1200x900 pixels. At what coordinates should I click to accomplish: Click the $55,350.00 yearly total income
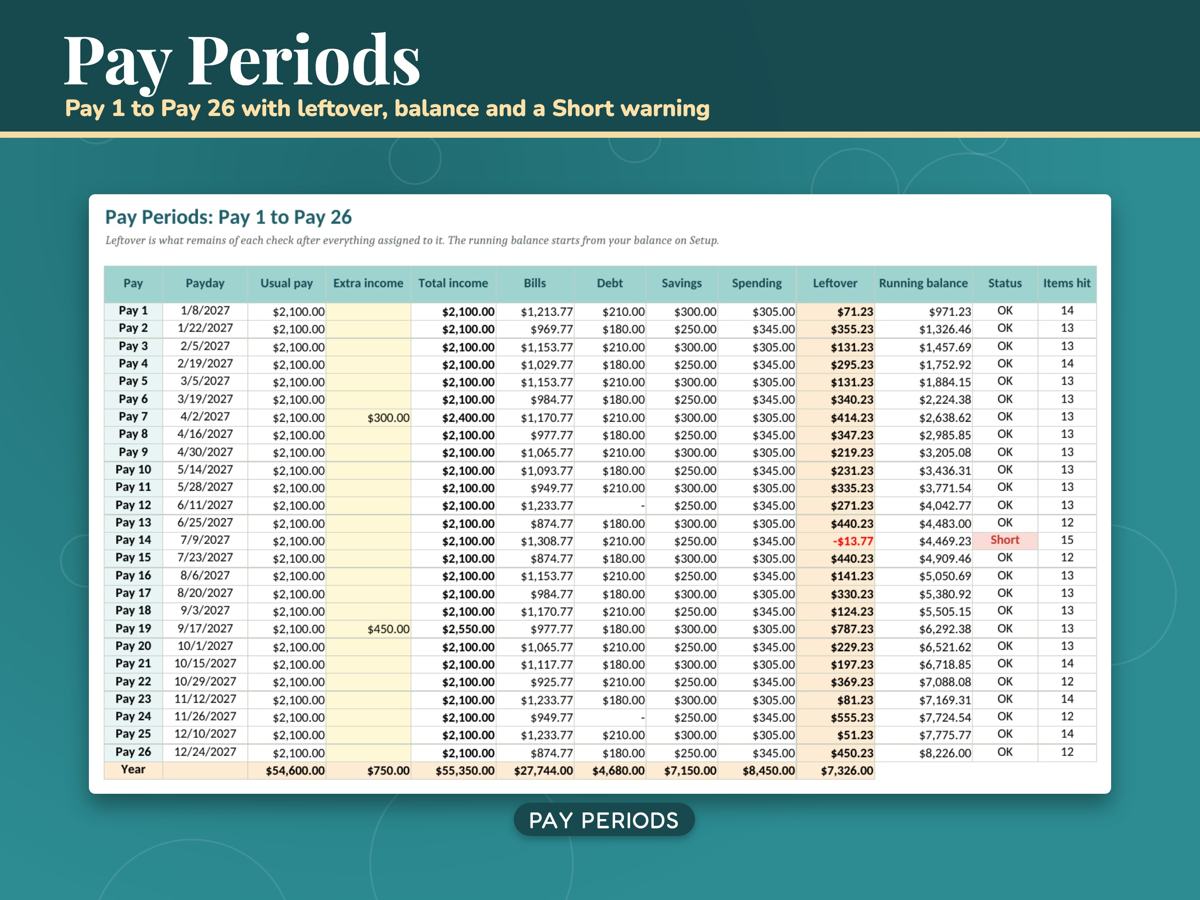coord(453,770)
